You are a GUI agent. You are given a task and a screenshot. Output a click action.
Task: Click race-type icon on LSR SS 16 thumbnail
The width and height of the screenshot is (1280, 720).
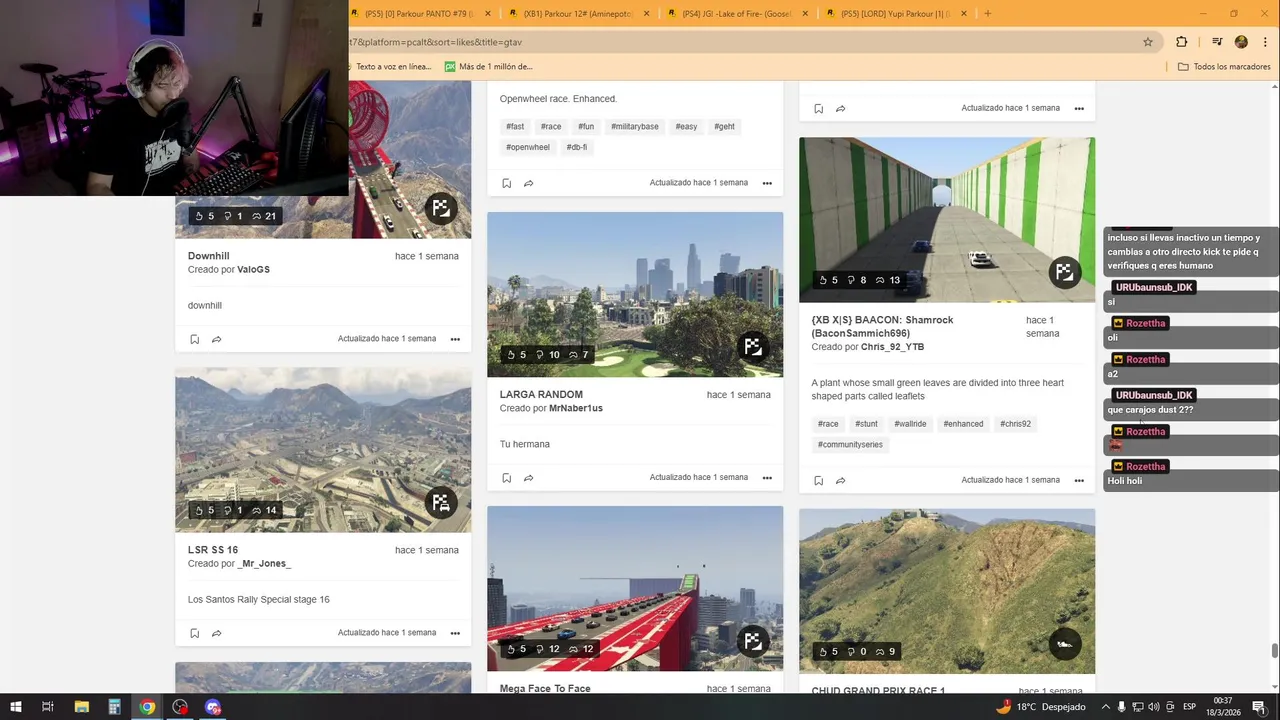(441, 503)
